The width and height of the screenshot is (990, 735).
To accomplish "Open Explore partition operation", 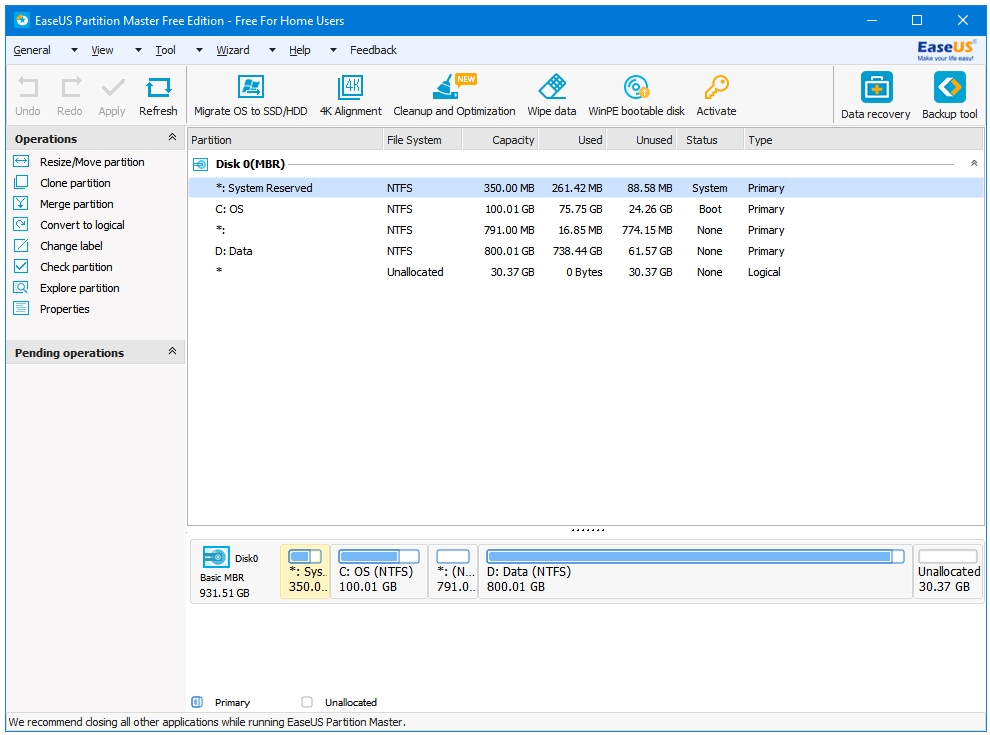I will 80,287.
